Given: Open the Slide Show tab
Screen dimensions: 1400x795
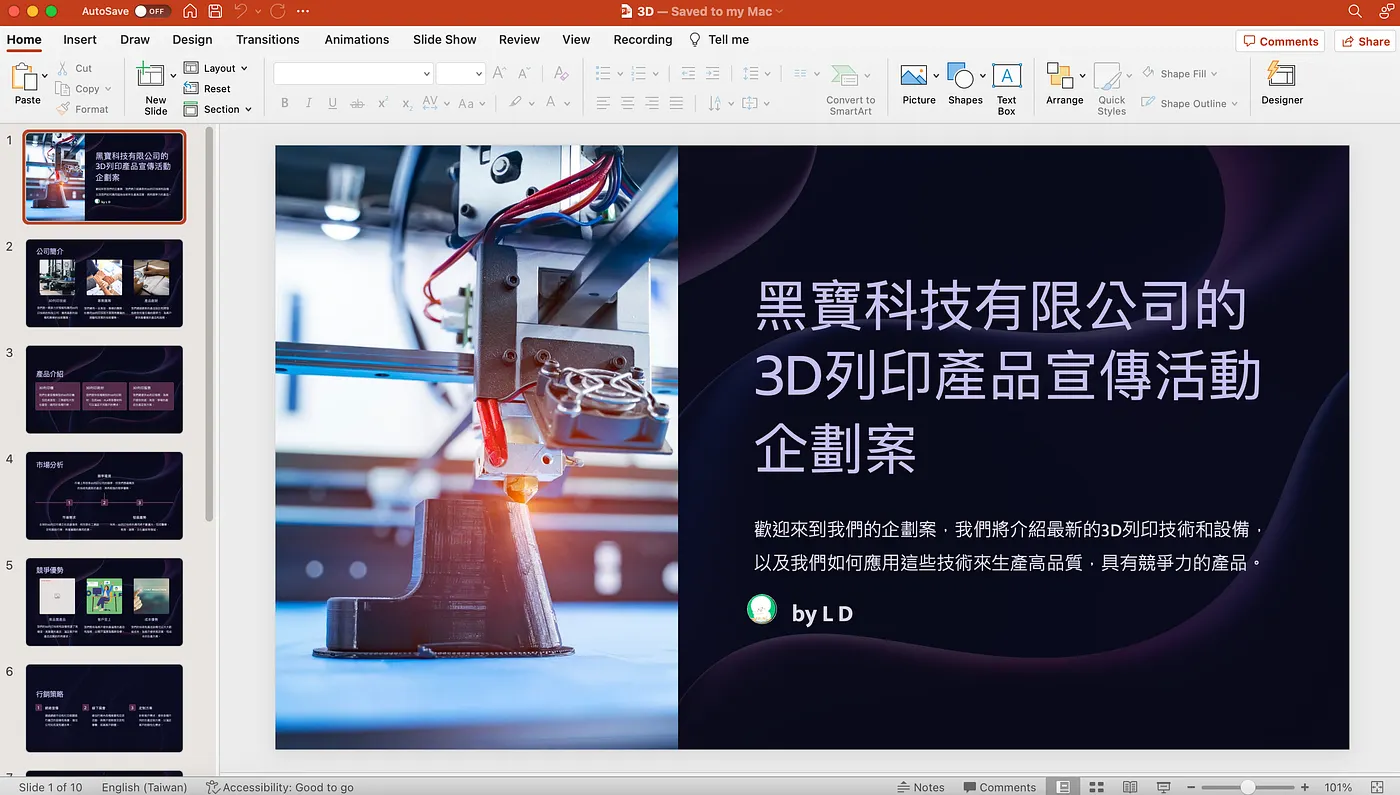Looking at the screenshot, I should (x=445, y=39).
